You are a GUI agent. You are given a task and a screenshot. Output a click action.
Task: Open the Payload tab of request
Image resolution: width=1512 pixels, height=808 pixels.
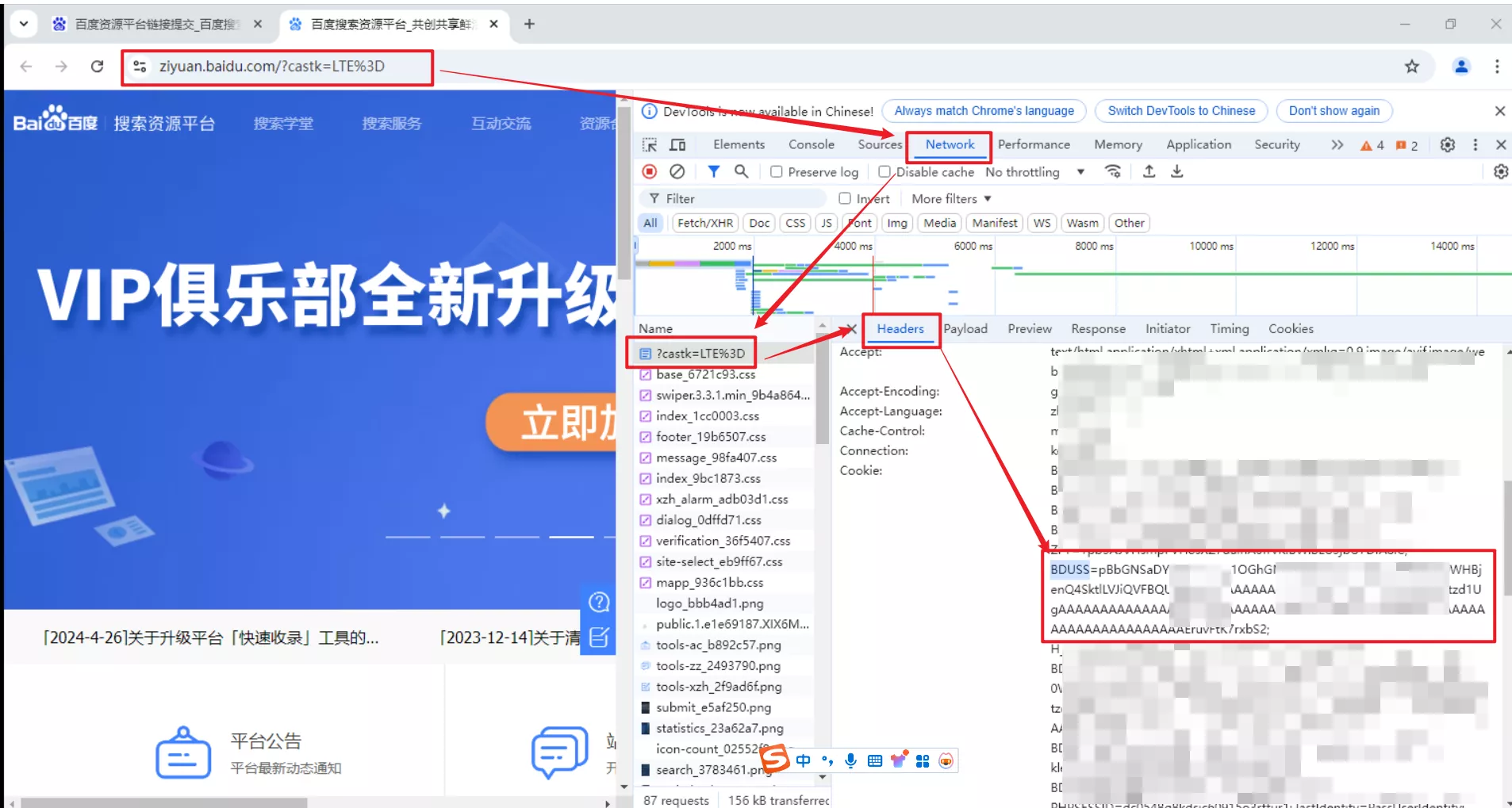965,328
